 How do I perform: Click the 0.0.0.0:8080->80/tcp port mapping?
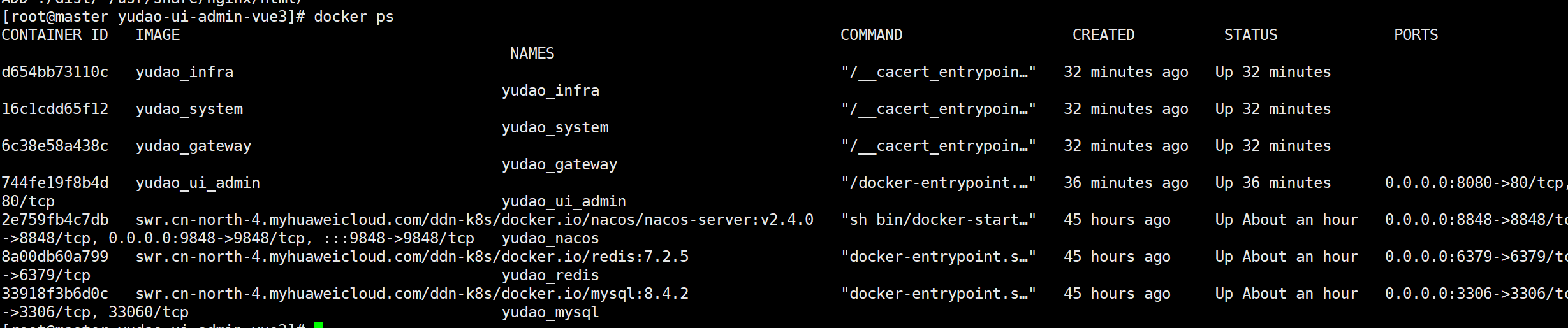click(x=1473, y=183)
